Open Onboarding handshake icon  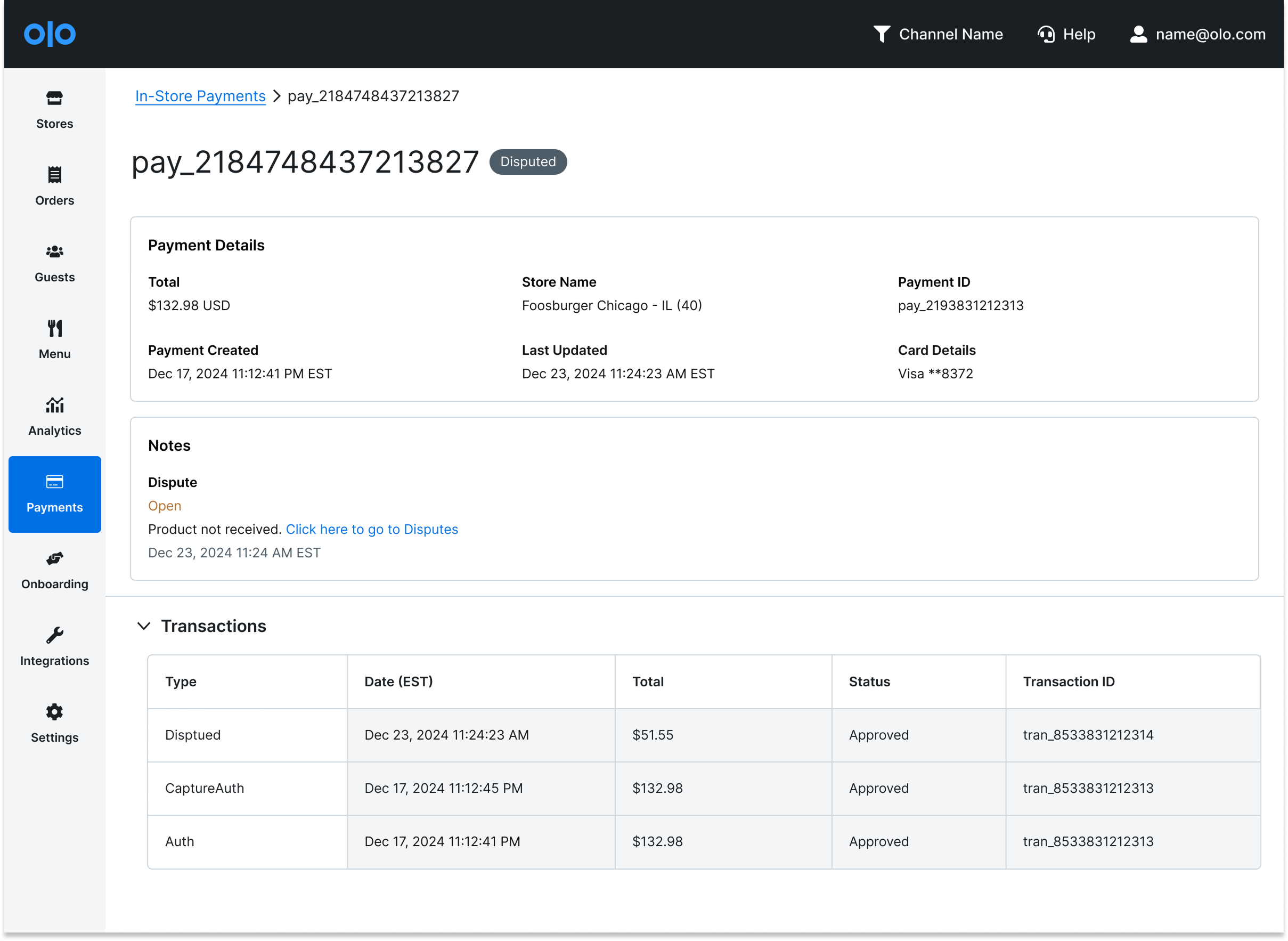[x=55, y=559]
